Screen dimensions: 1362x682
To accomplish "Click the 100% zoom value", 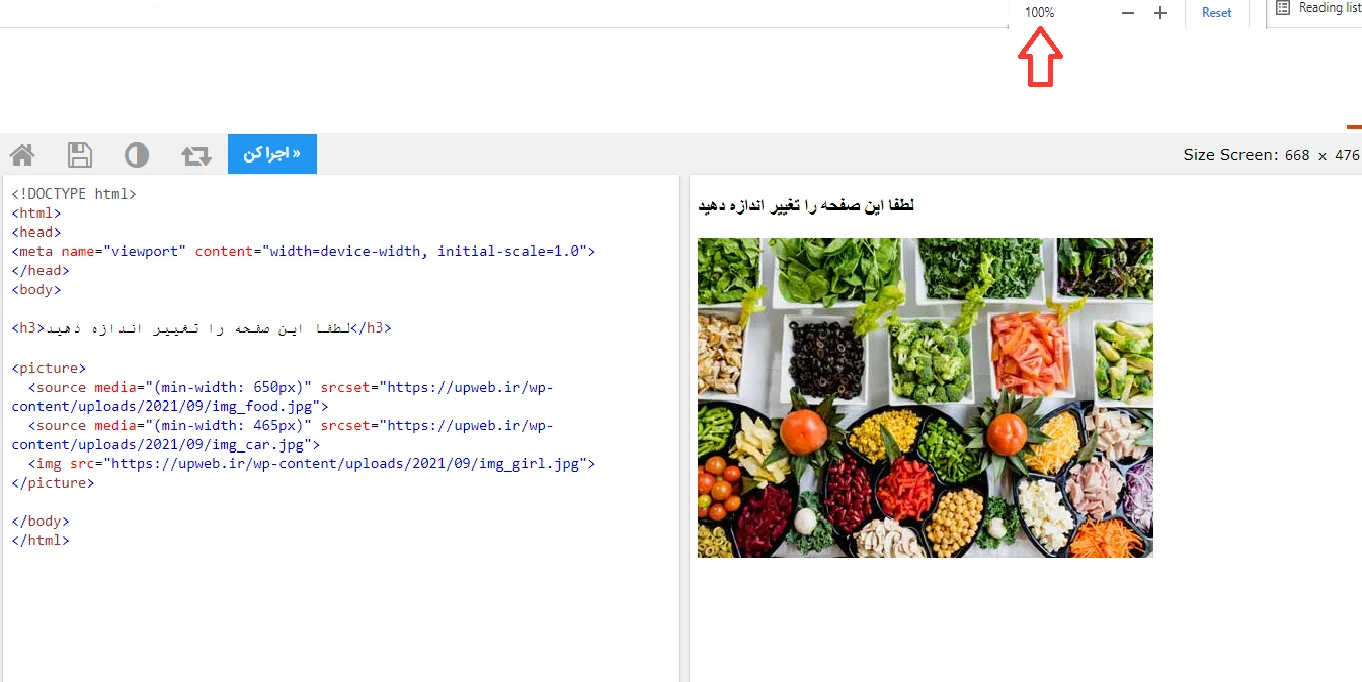I will click(x=1039, y=13).
